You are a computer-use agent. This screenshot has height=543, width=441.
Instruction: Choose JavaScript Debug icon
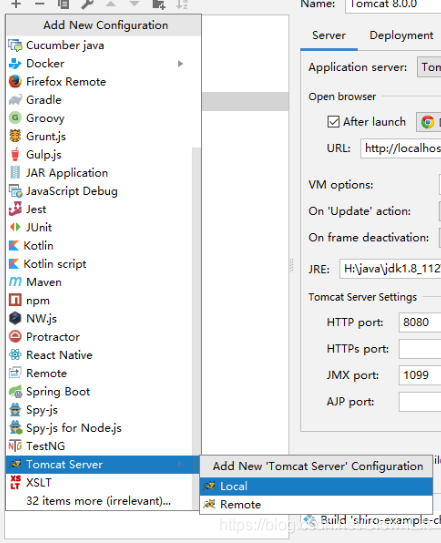(15, 191)
